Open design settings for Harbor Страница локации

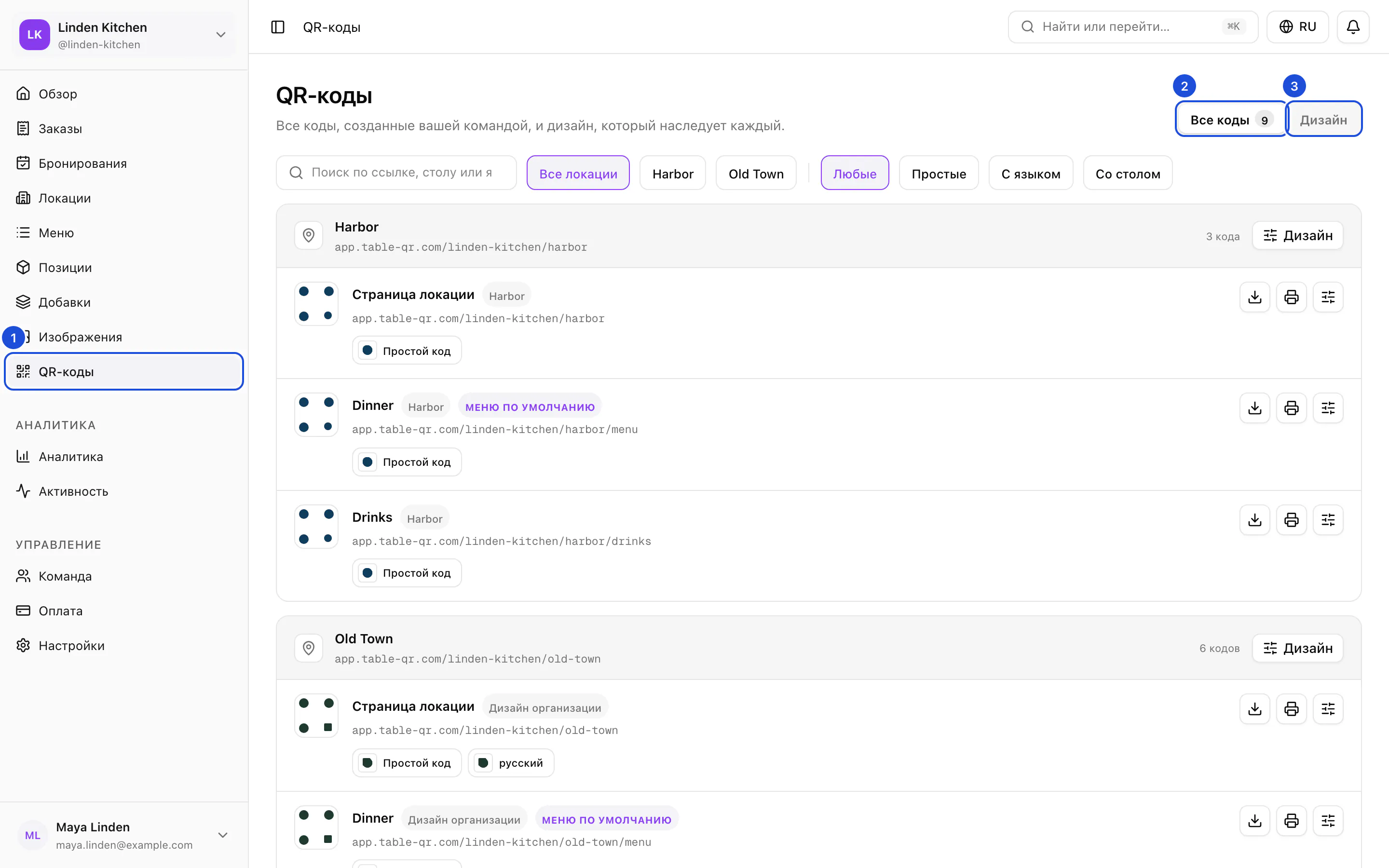[x=1328, y=298]
